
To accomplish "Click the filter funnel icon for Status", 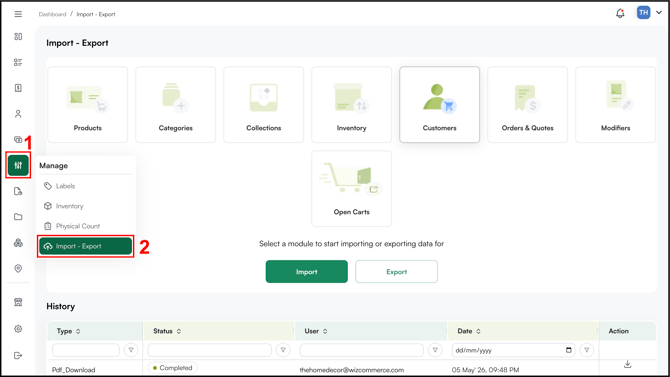I will (283, 350).
